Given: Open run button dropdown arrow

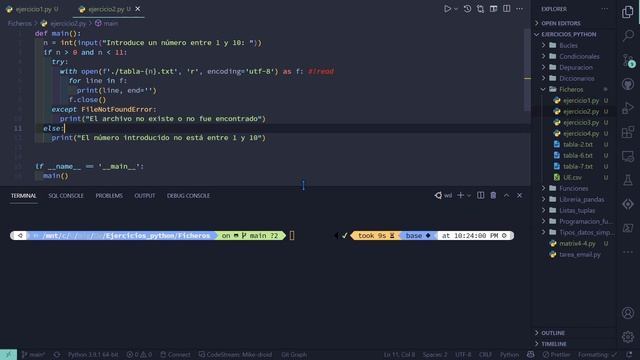Looking at the screenshot, I should (456, 9).
